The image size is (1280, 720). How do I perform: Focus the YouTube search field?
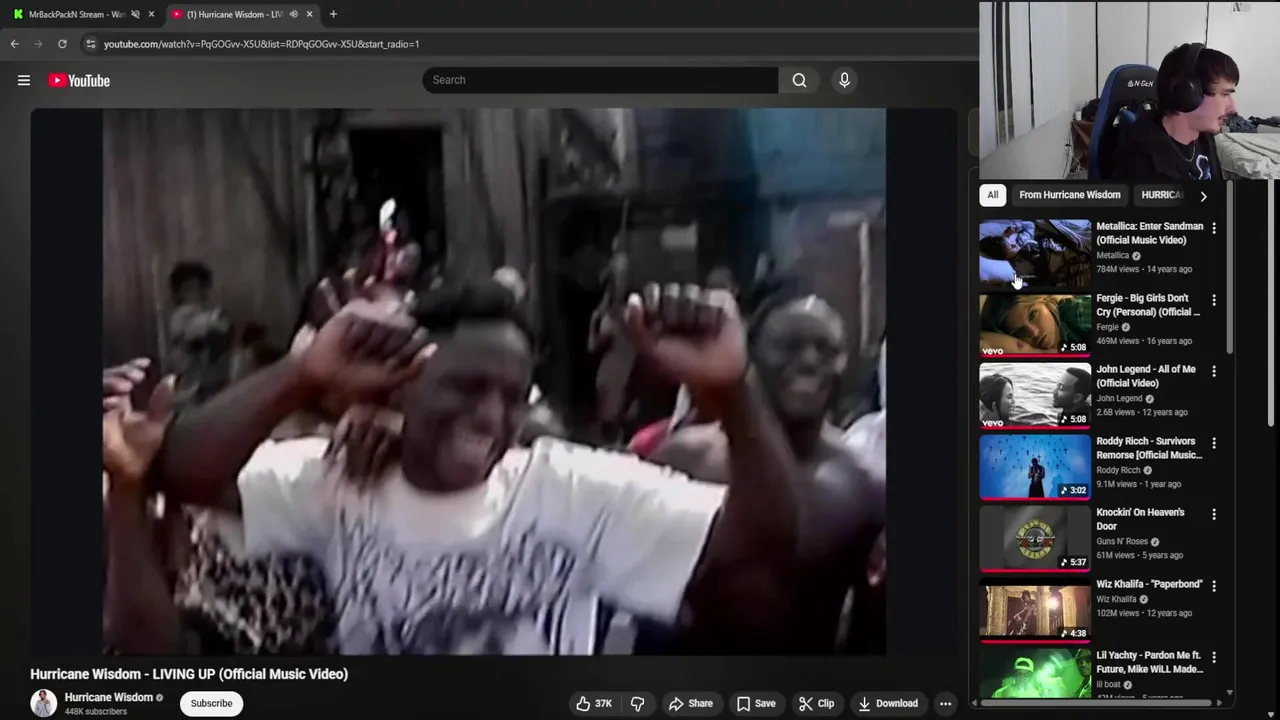coord(600,80)
